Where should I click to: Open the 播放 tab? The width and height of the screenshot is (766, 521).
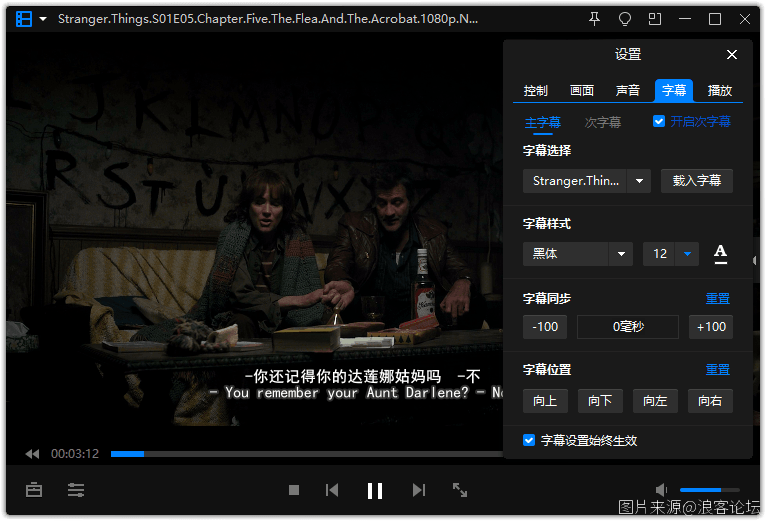pyautogui.click(x=720, y=90)
